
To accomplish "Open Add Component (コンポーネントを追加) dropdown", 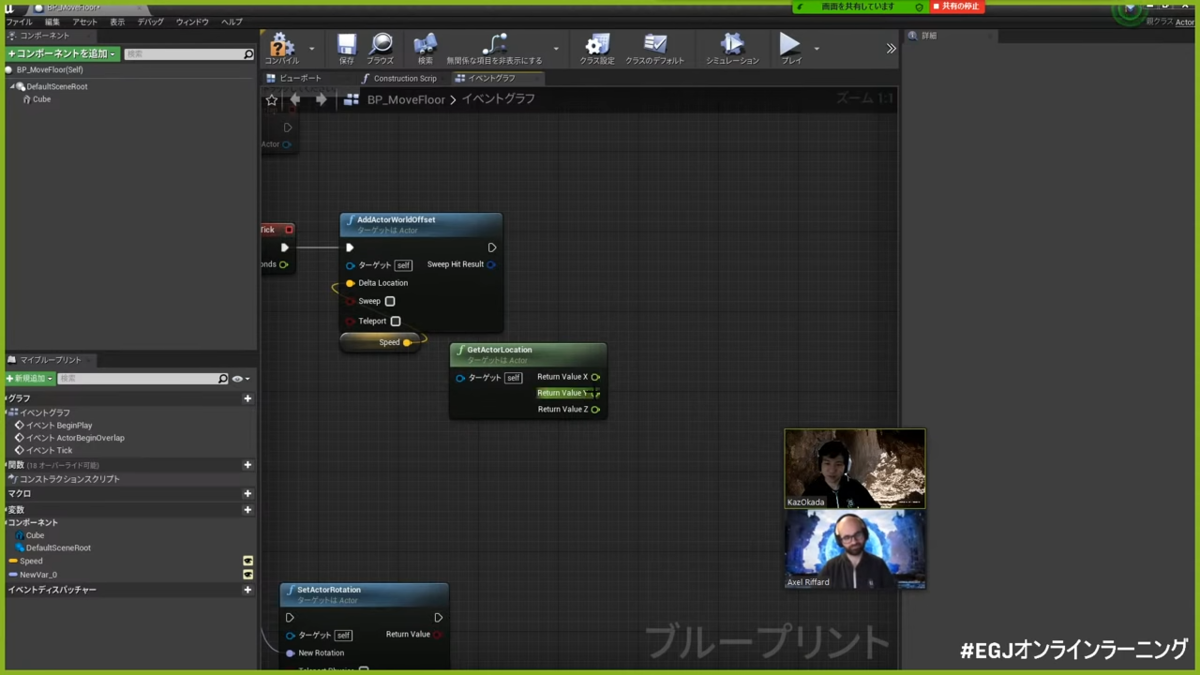I will tap(62, 54).
